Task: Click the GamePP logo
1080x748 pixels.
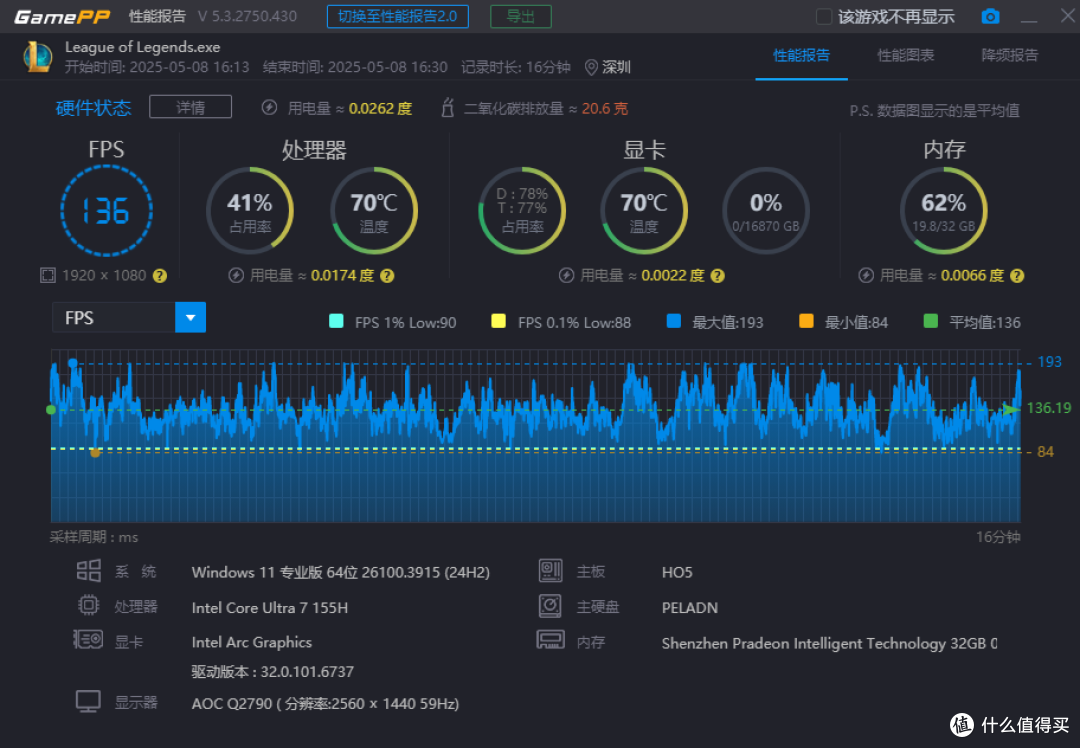Action: coord(62,17)
